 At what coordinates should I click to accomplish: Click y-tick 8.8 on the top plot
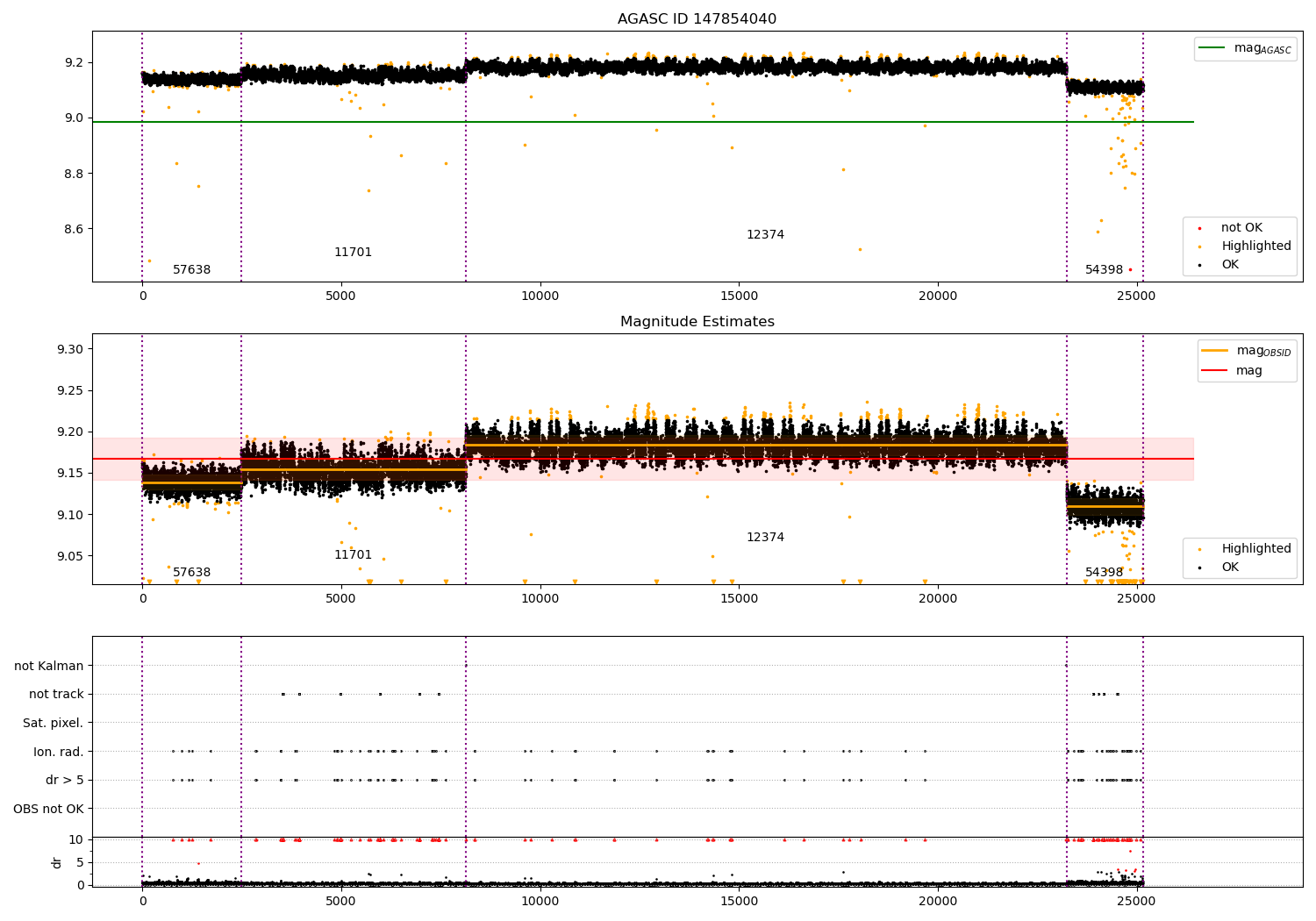(75, 174)
